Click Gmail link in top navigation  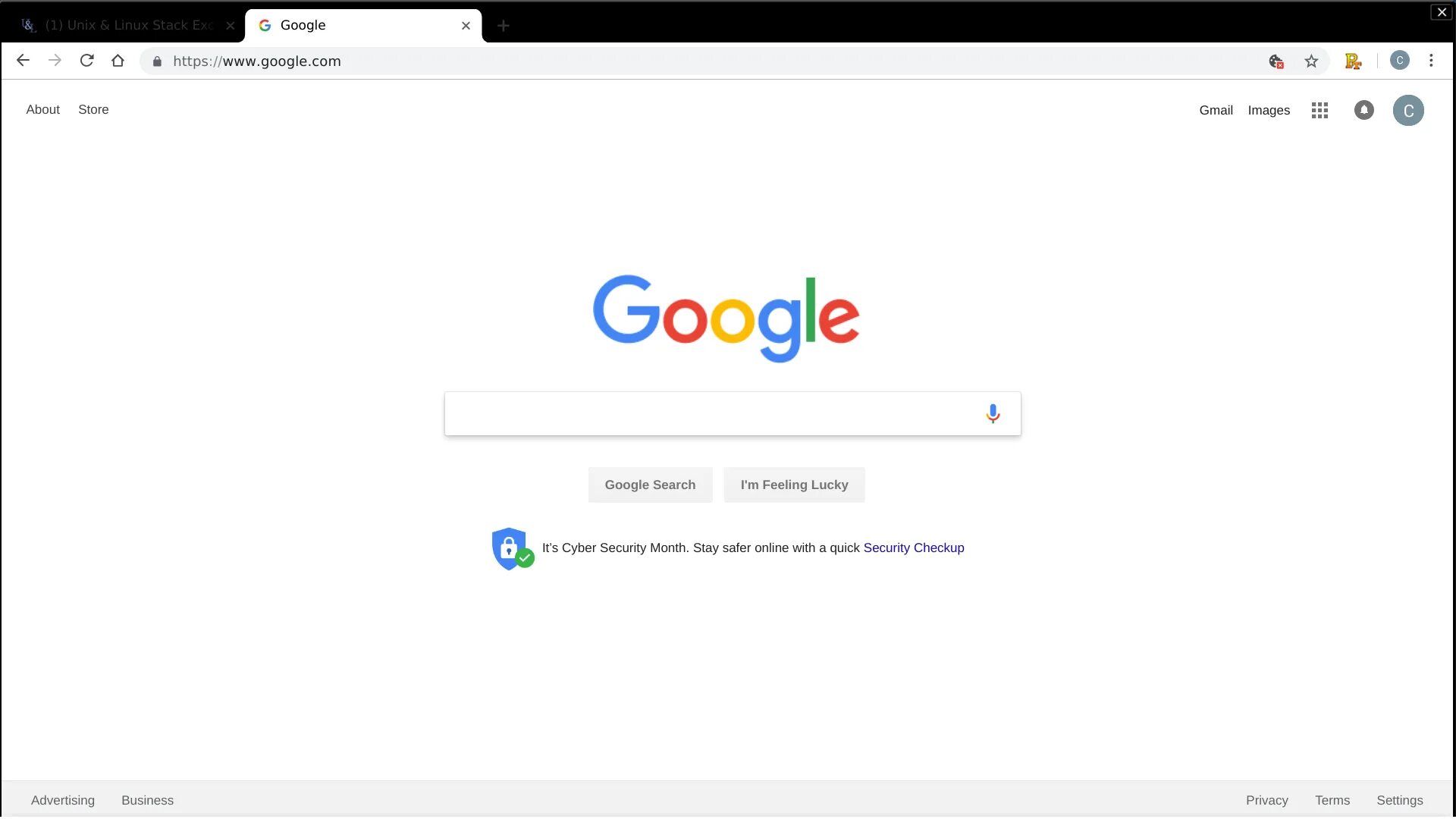pyautogui.click(x=1216, y=110)
